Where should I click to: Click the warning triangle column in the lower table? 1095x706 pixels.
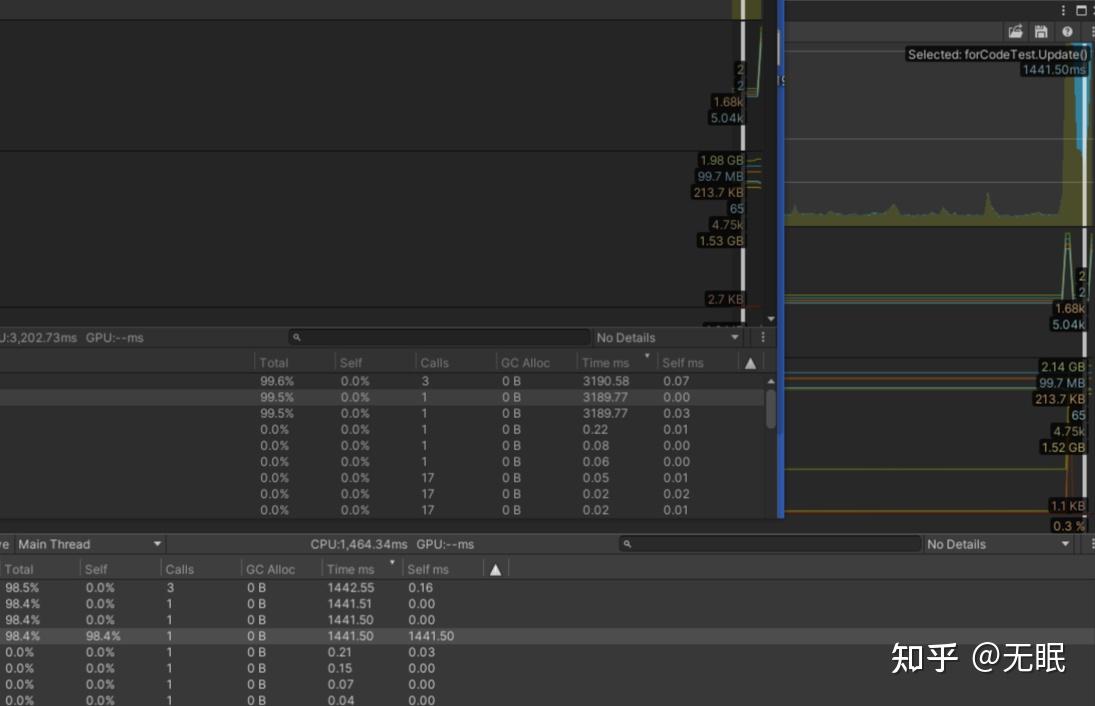(x=495, y=570)
